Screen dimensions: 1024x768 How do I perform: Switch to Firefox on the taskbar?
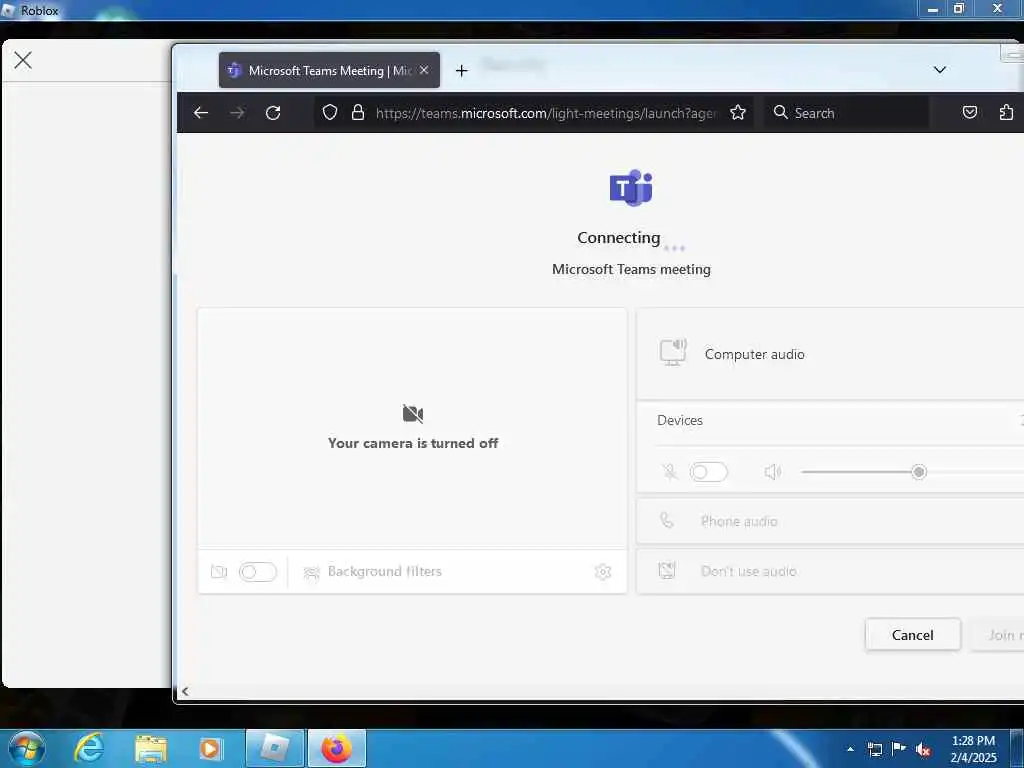click(x=337, y=748)
